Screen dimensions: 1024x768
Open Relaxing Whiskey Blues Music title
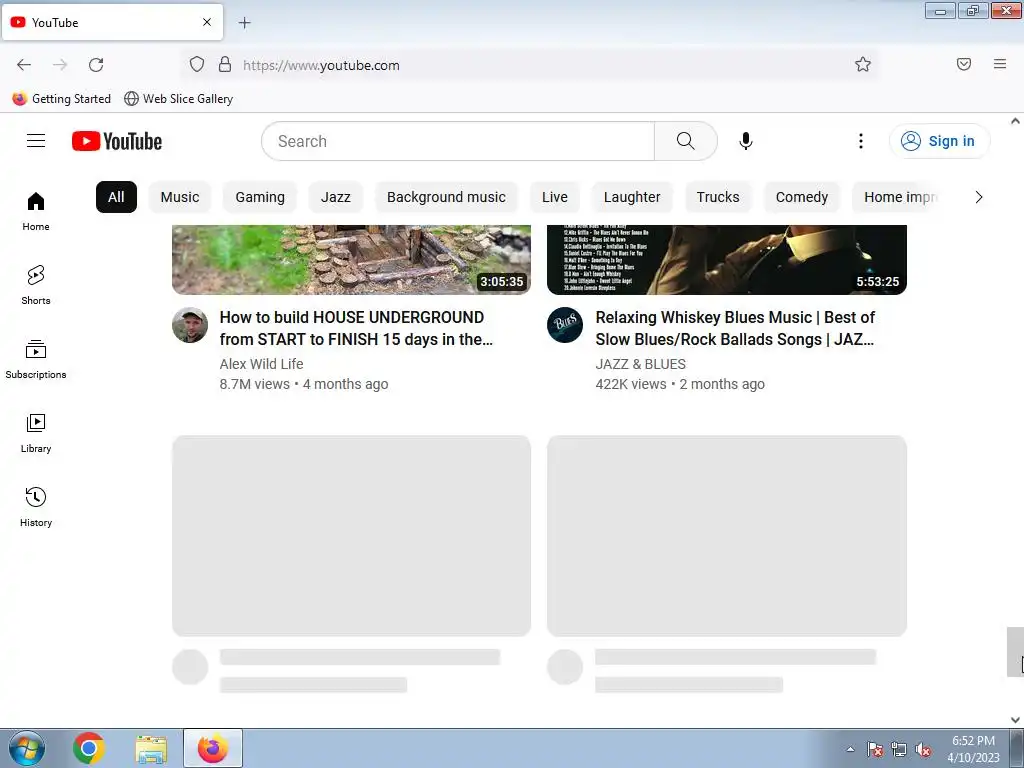[x=735, y=328]
